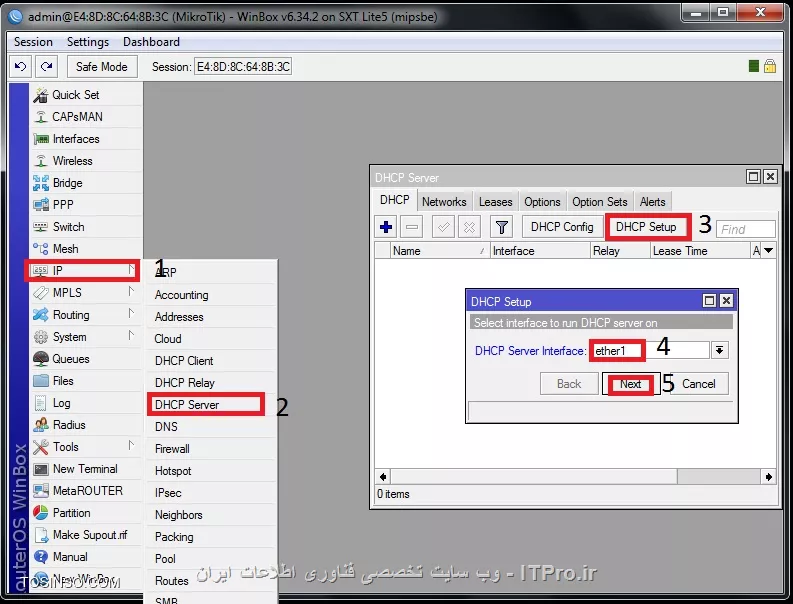Select DHCP Relay in IP submenu
The height and width of the screenshot is (604, 793).
point(210,383)
